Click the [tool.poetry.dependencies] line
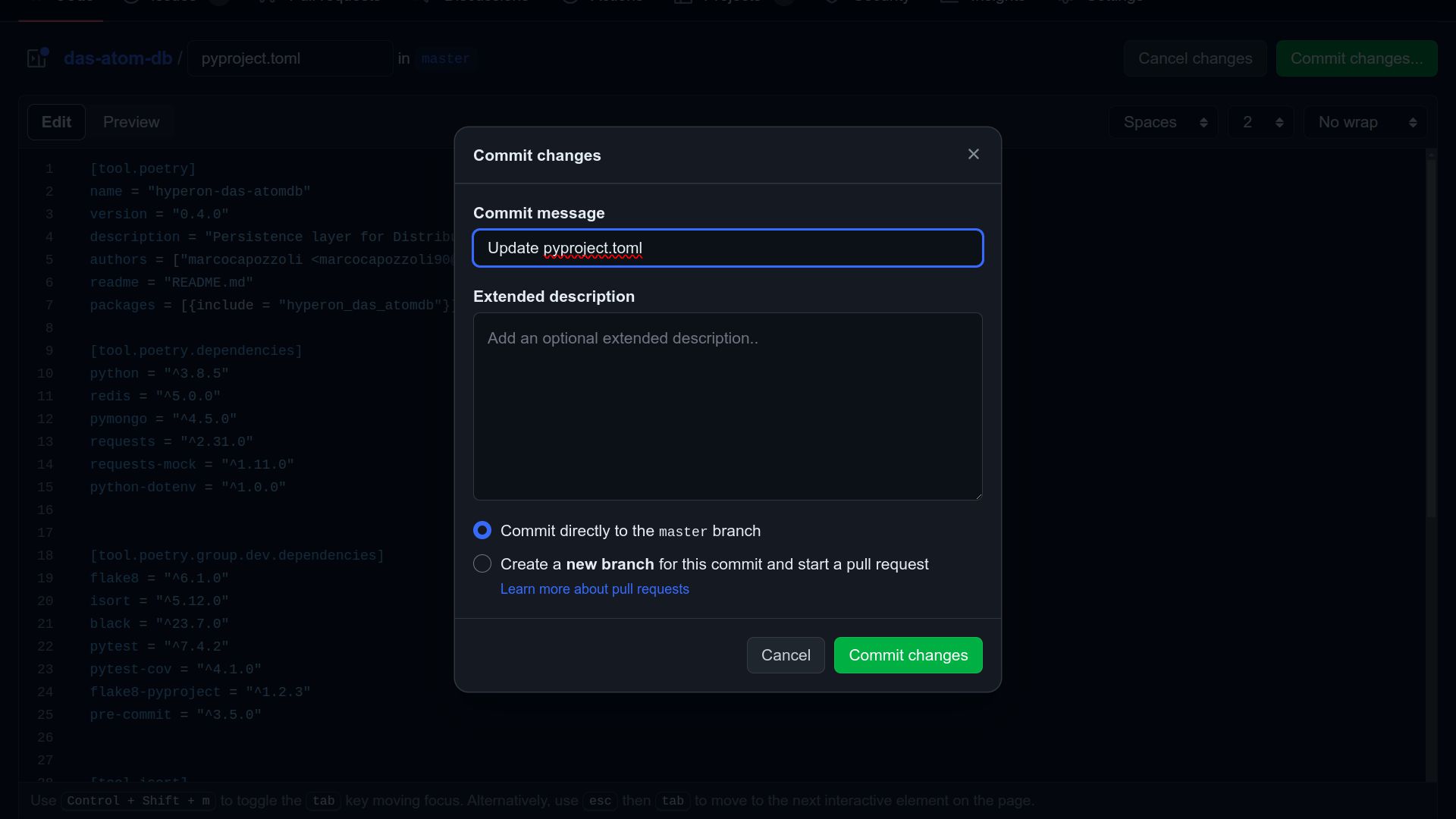Screen dimensions: 1456x819 tap(196, 351)
